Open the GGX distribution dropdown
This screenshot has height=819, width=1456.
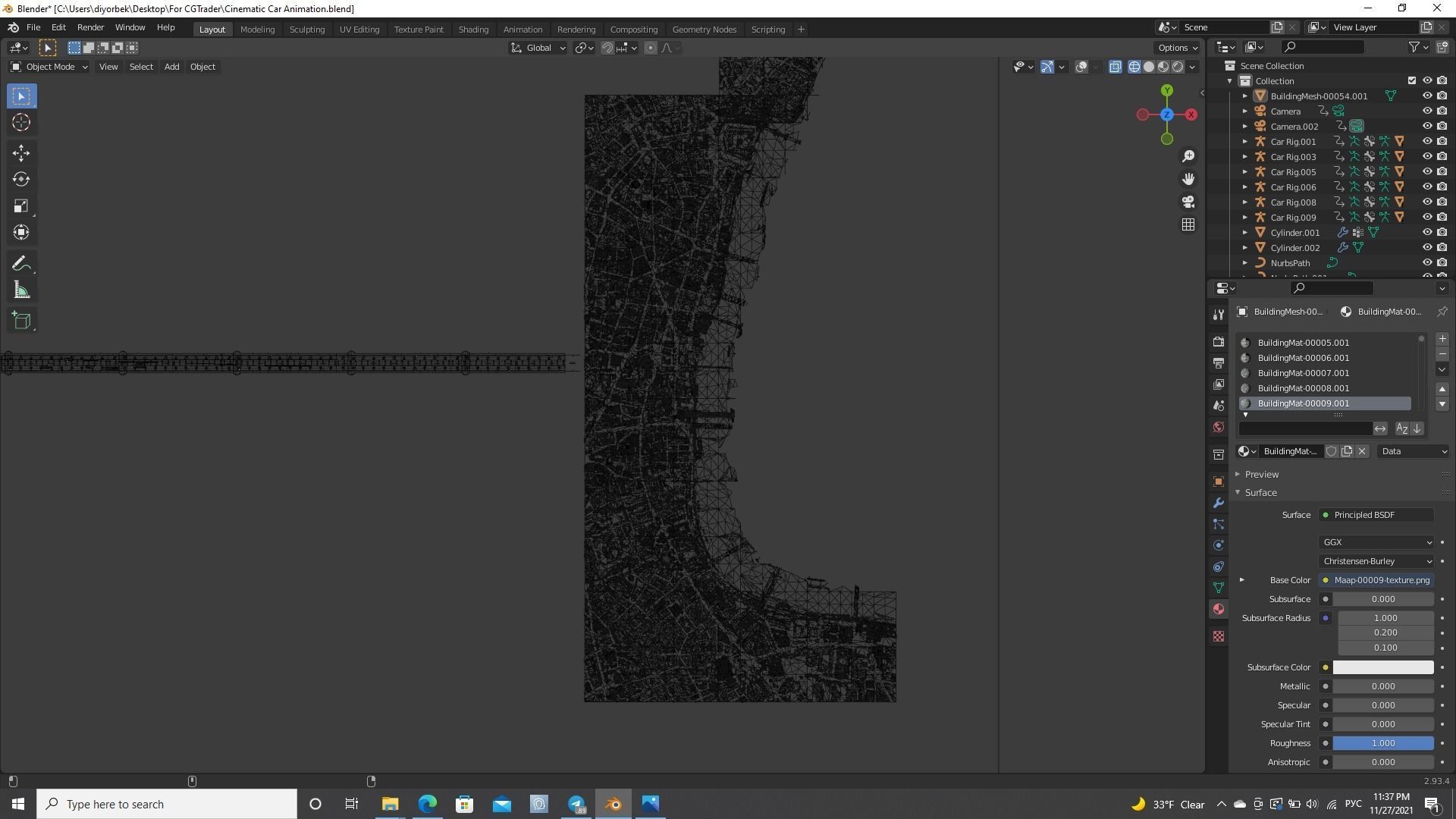(1376, 542)
